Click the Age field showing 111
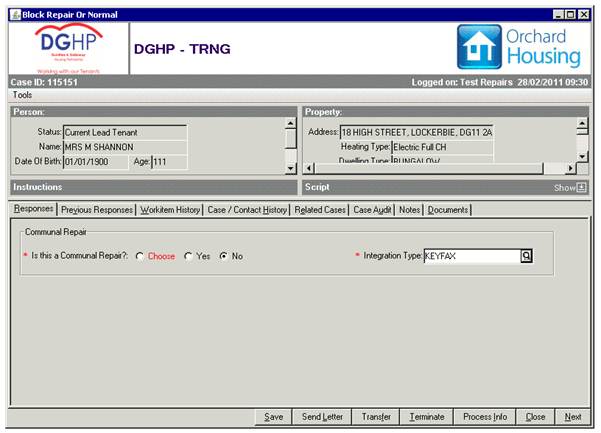Image resolution: width=601 pixels, height=433 pixels. pyautogui.click(x=169, y=162)
